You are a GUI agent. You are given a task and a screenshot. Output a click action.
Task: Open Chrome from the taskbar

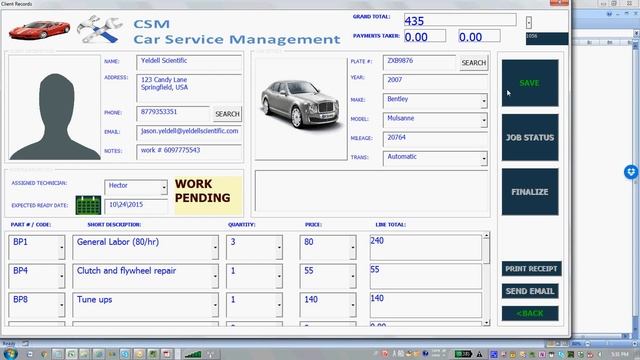44,354
